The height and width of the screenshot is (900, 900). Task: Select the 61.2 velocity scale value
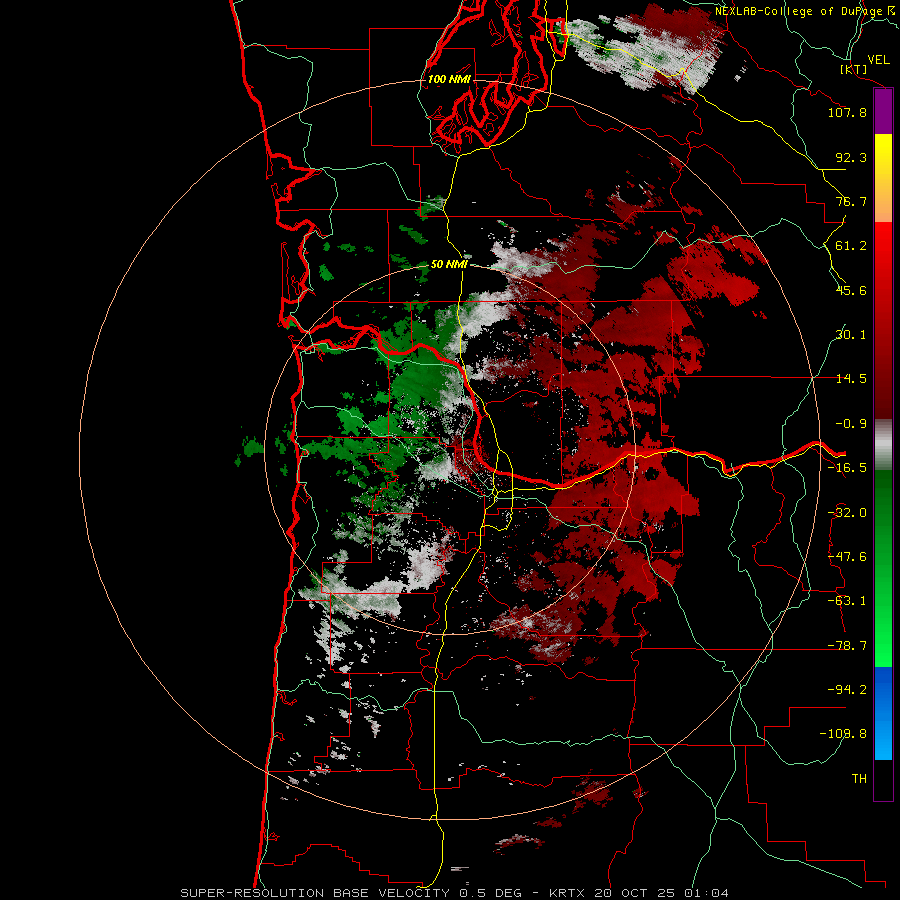[851, 246]
